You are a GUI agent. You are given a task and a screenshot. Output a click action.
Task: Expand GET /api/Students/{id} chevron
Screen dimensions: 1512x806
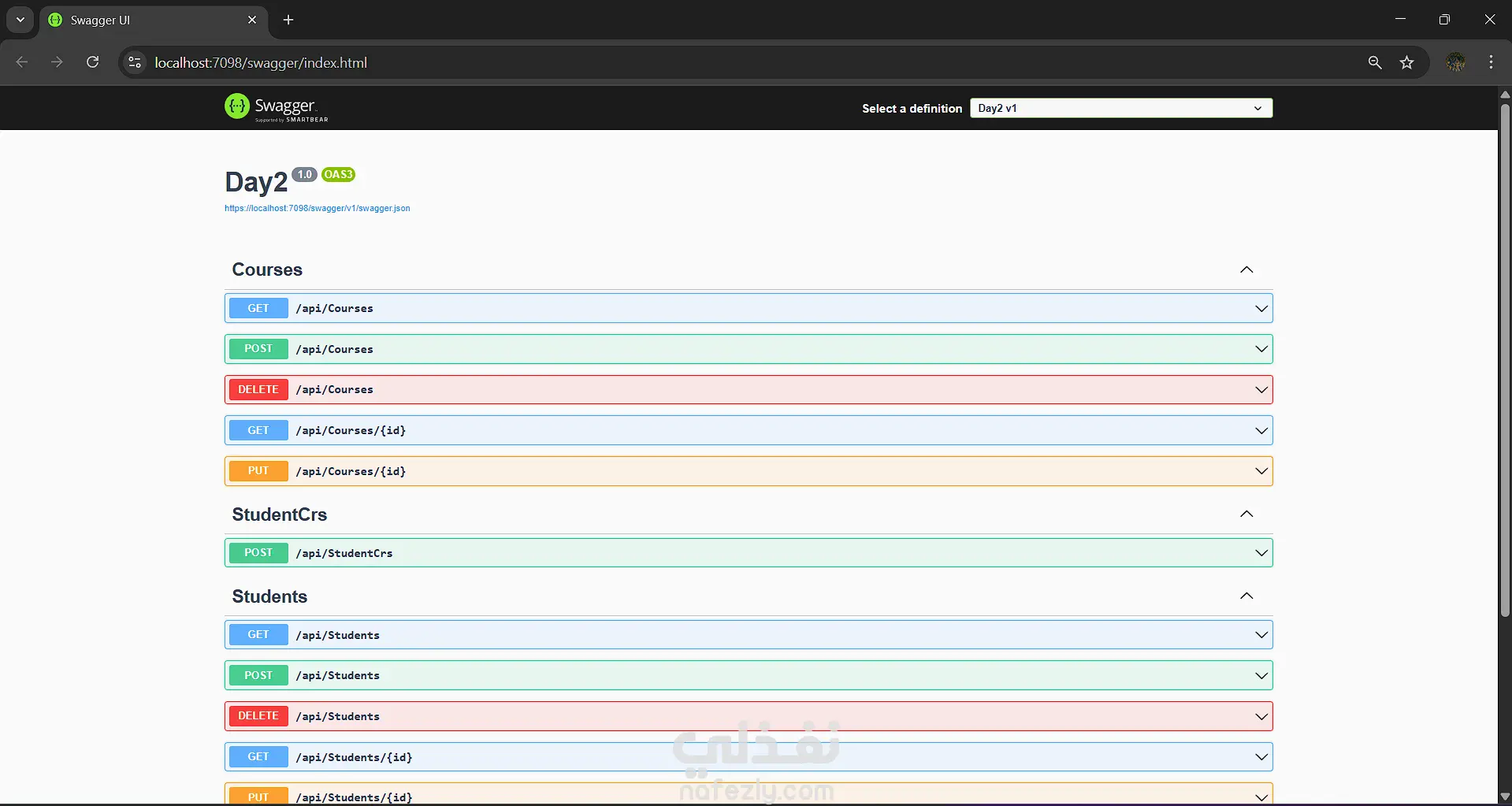coord(1261,757)
